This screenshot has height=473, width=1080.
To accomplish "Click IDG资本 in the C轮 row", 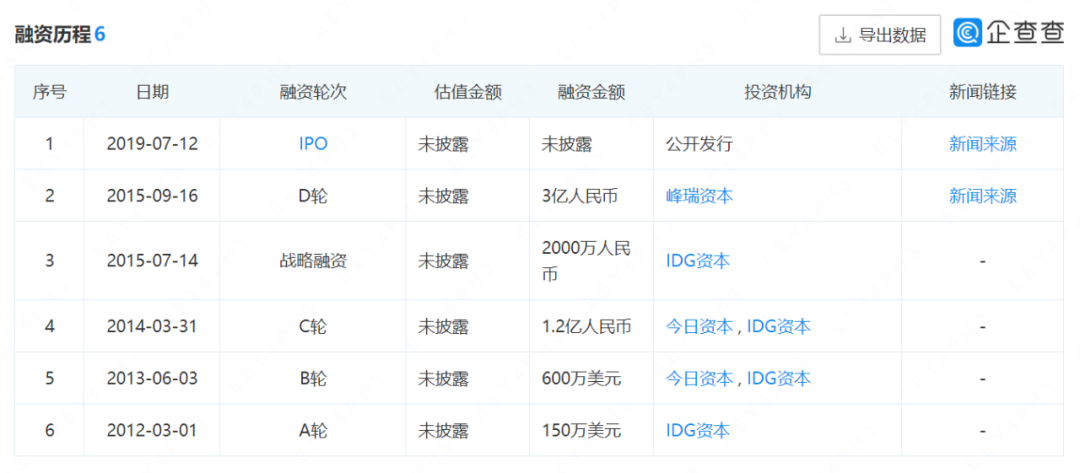I will pyautogui.click(x=778, y=326).
